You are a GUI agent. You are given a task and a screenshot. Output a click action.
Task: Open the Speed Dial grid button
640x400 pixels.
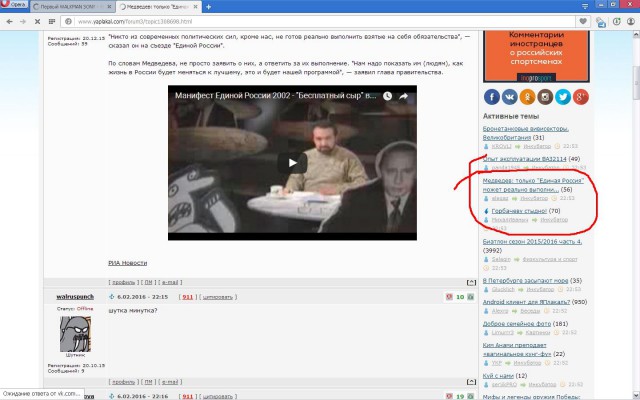(52, 22)
